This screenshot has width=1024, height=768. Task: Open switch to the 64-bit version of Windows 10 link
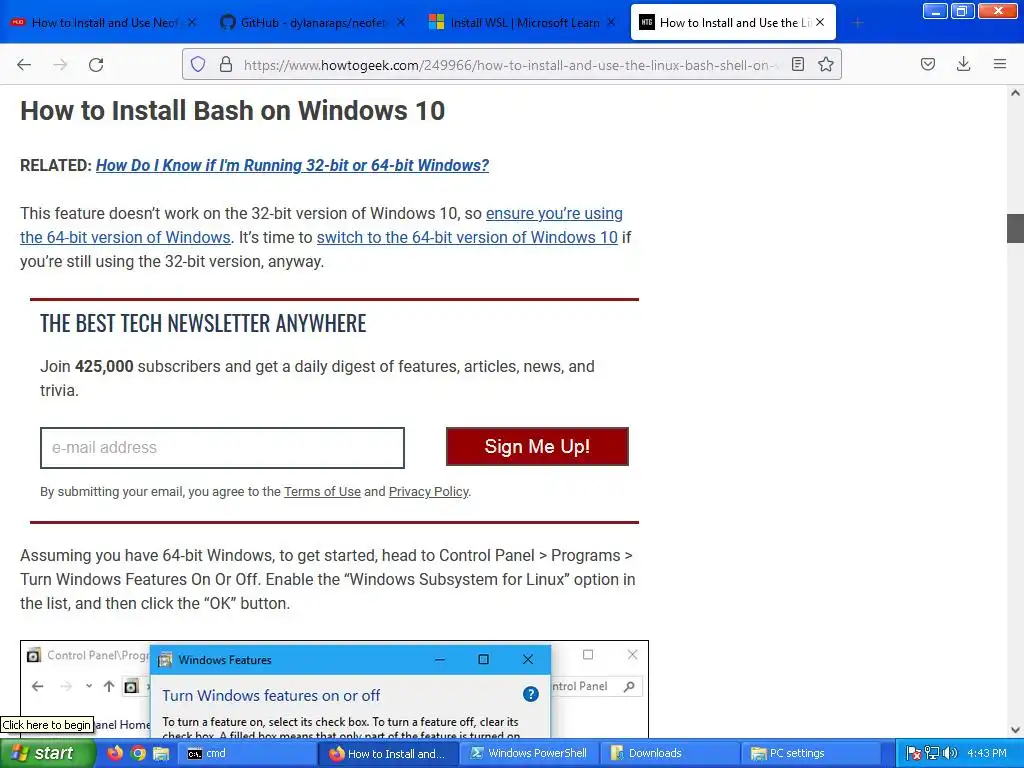click(467, 237)
